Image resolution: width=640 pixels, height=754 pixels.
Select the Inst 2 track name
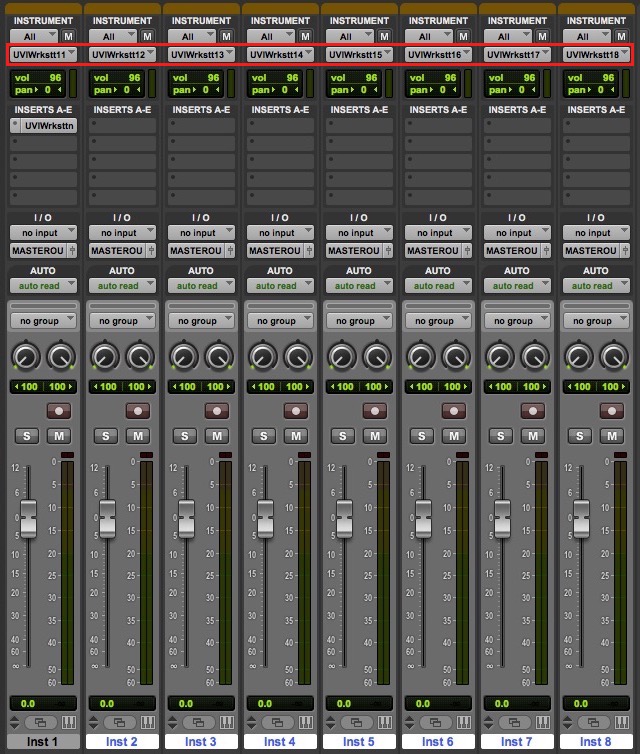[x=122, y=741]
